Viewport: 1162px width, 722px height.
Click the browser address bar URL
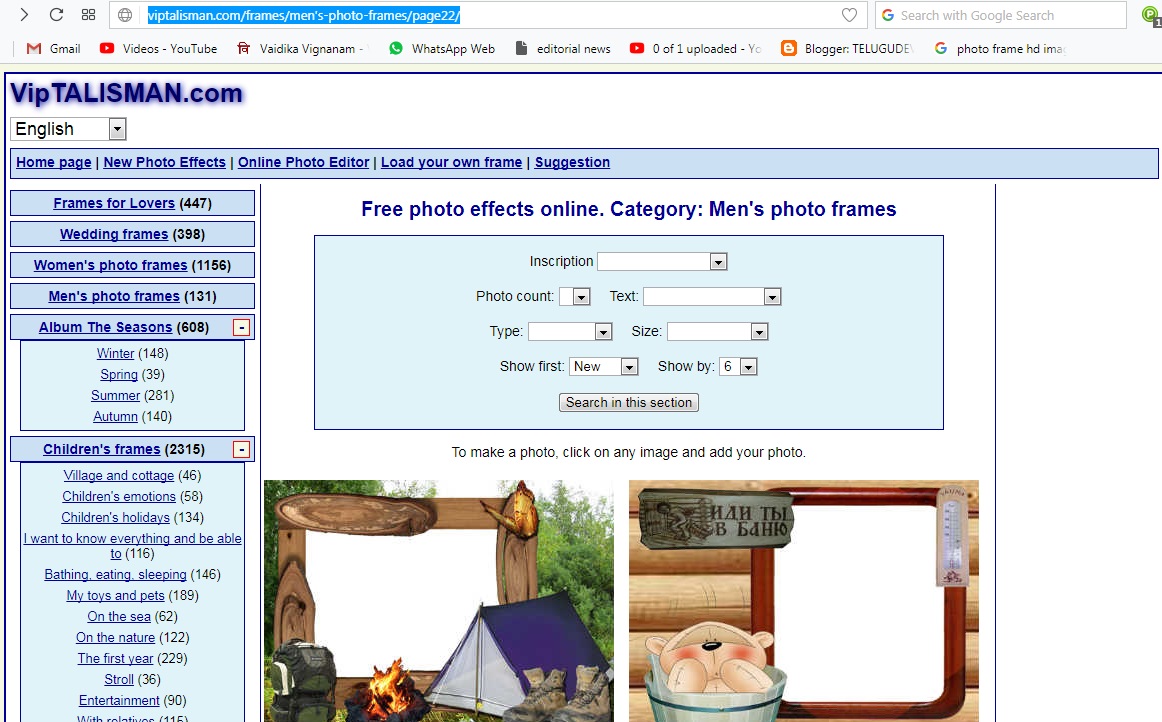tap(304, 15)
